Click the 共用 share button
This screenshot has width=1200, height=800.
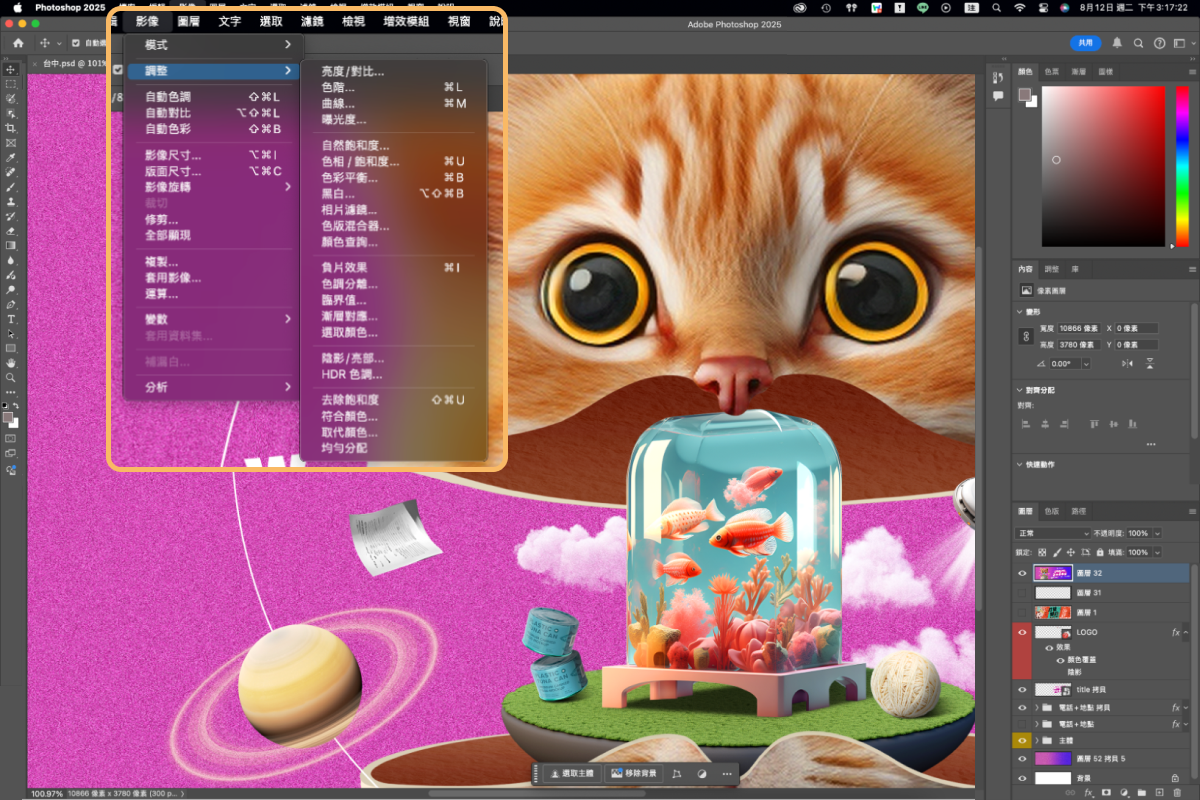(1085, 43)
